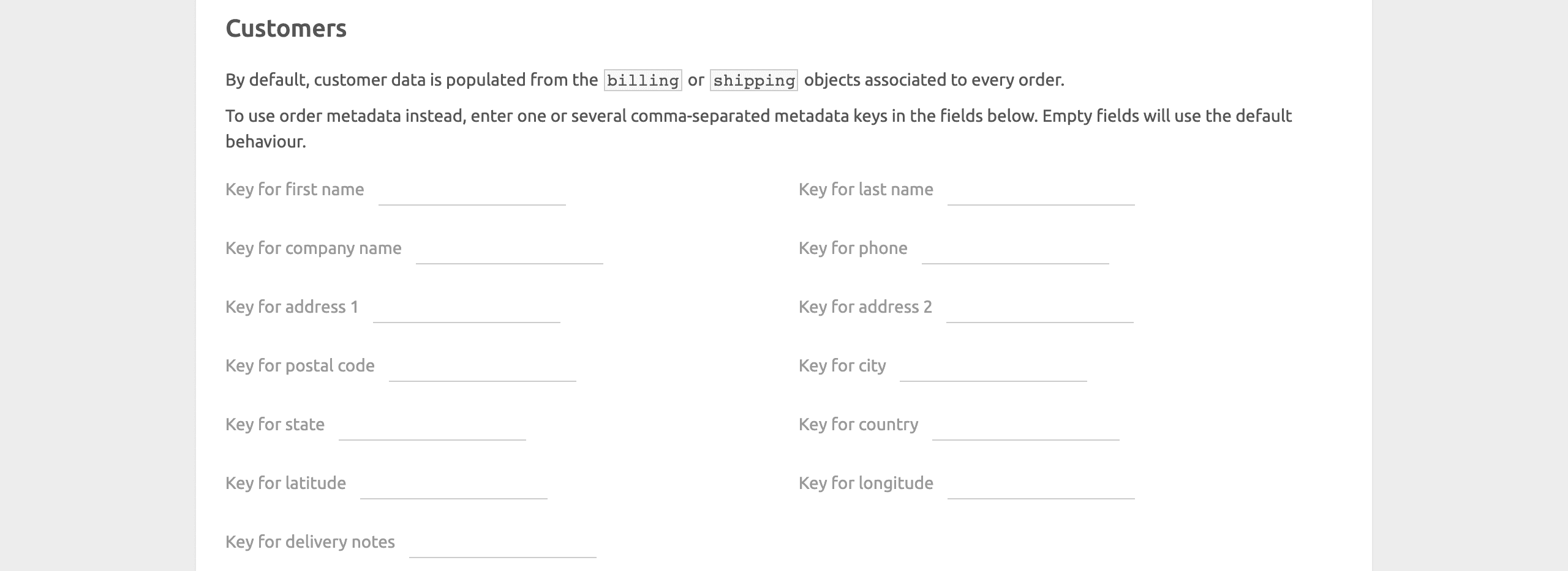This screenshot has width=1568, height=571.
Task: Select the shipping code snippet text
Action: click(753, 80)
